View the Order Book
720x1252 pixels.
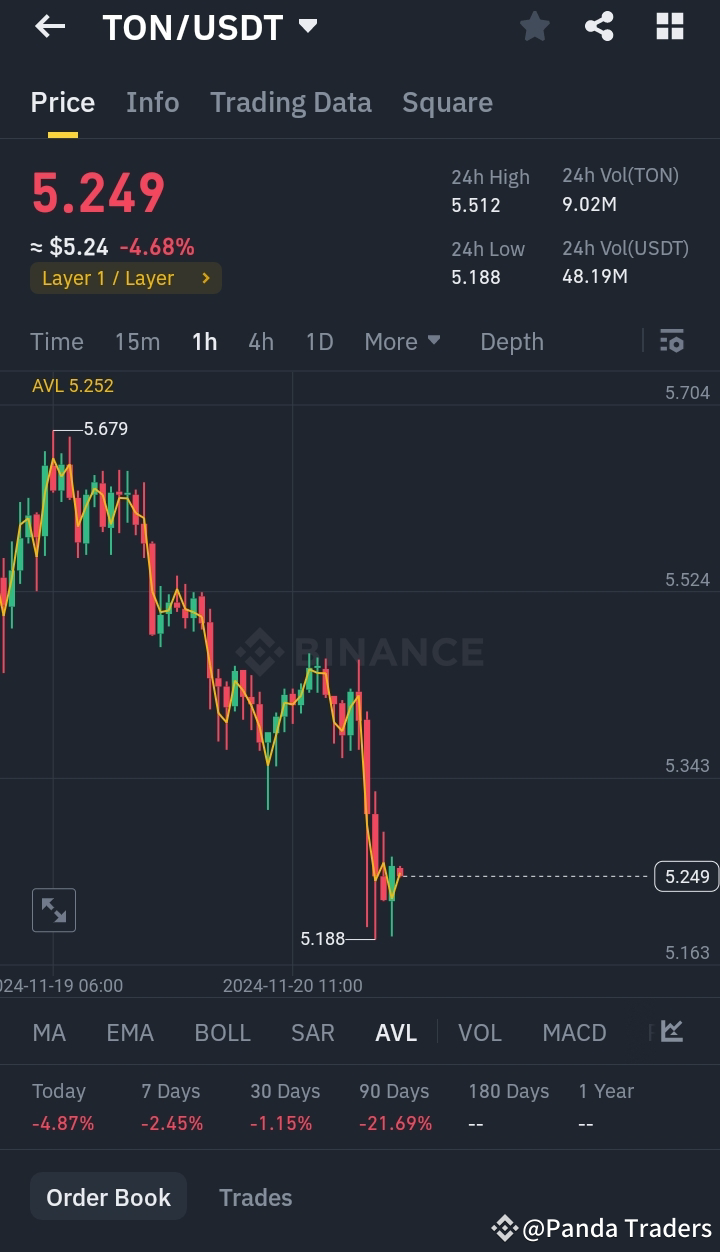108,1196
